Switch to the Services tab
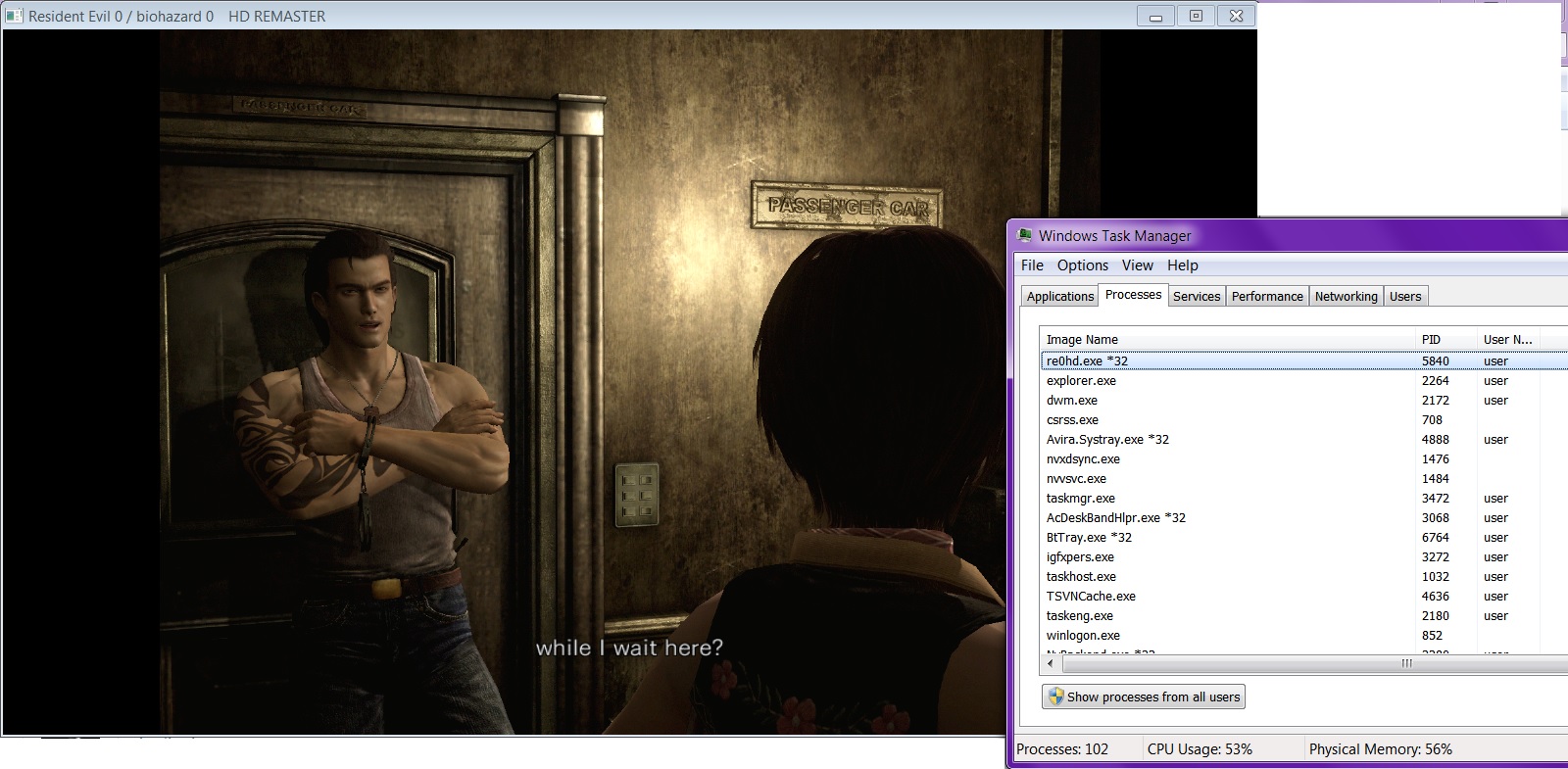The width and height of the screenshot is (1568, 769). [x=1196, y=297]
